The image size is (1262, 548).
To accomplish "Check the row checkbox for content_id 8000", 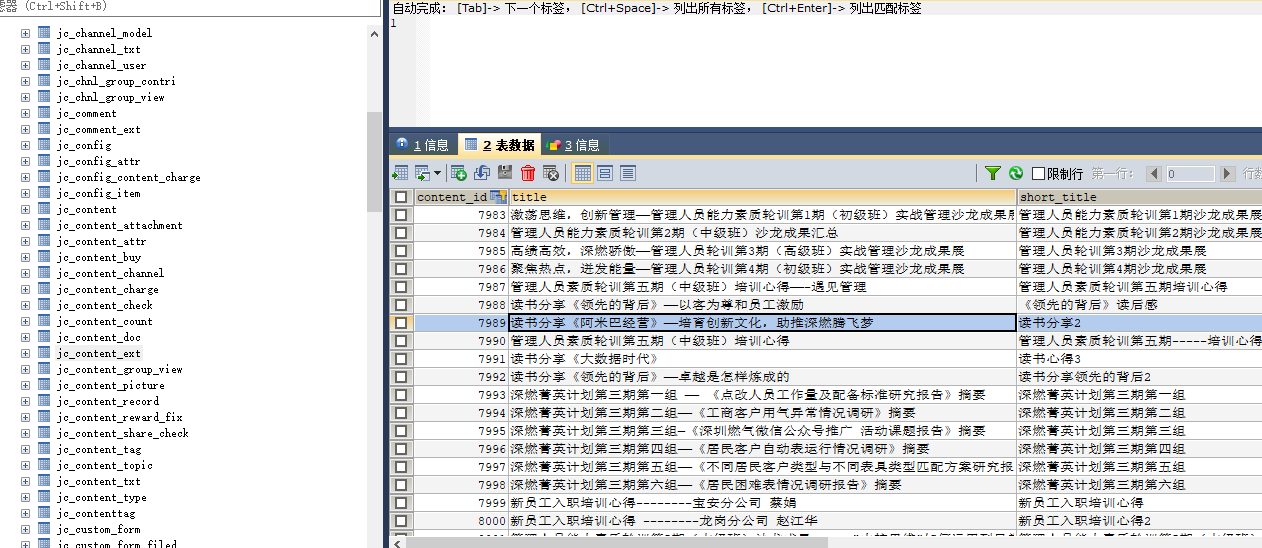I will [401, 521].
